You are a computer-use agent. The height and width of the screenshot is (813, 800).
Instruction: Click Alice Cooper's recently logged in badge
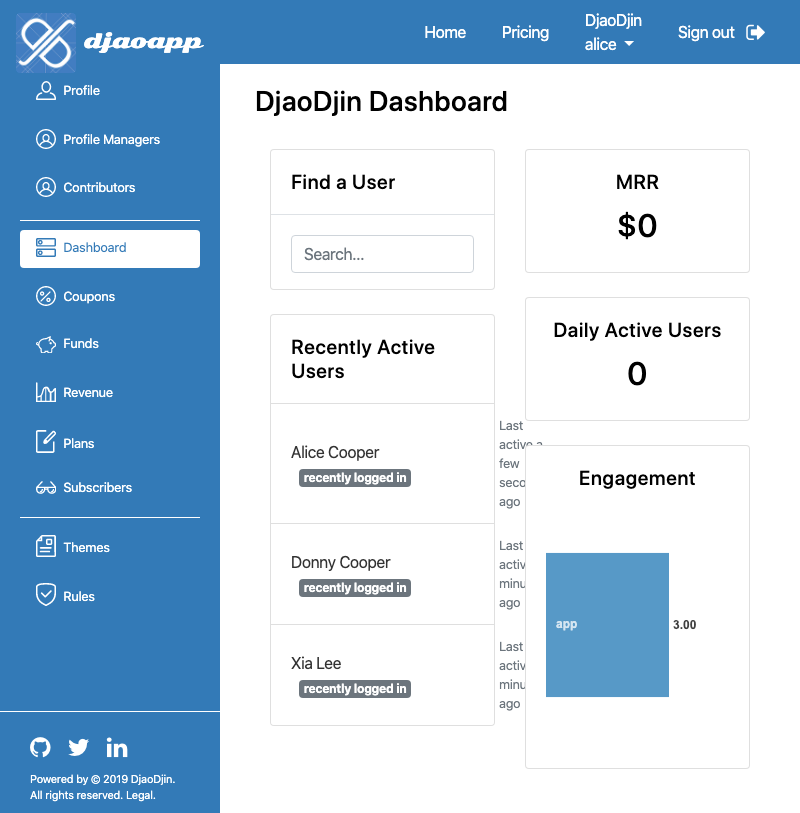pyautogui.click(x=355, y=478)
